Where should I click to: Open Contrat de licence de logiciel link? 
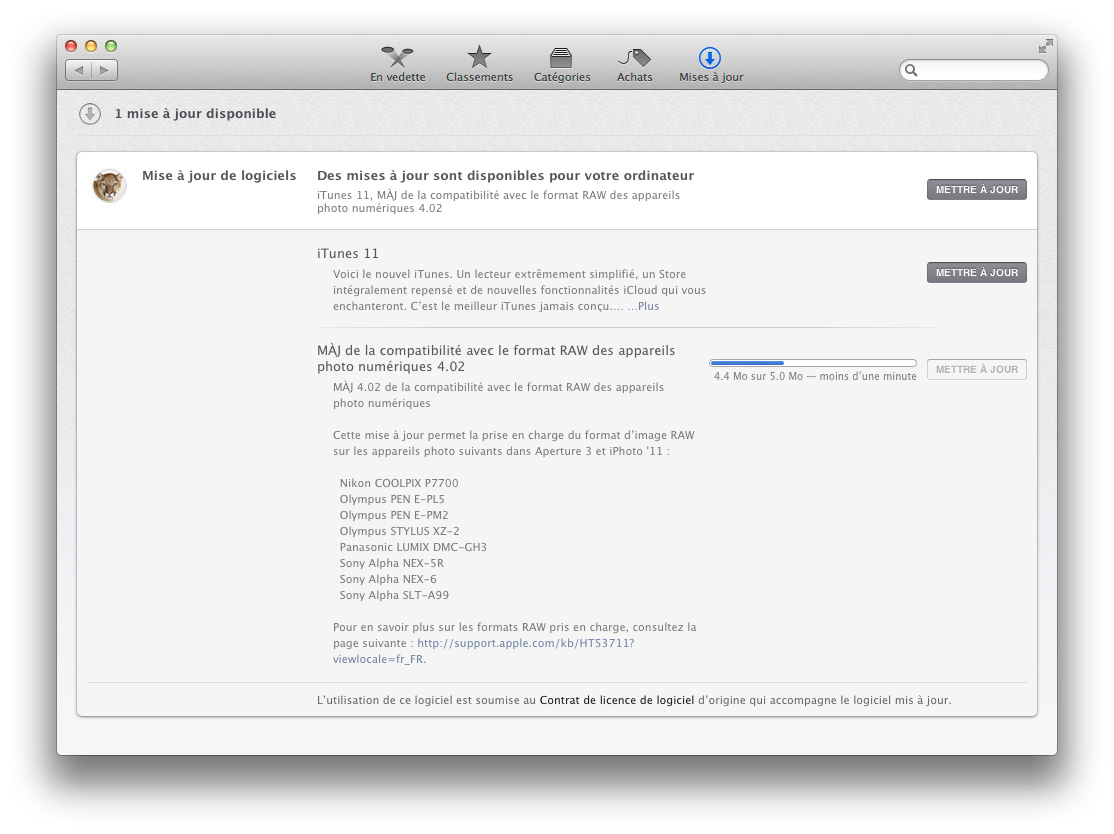coord(617,700)
